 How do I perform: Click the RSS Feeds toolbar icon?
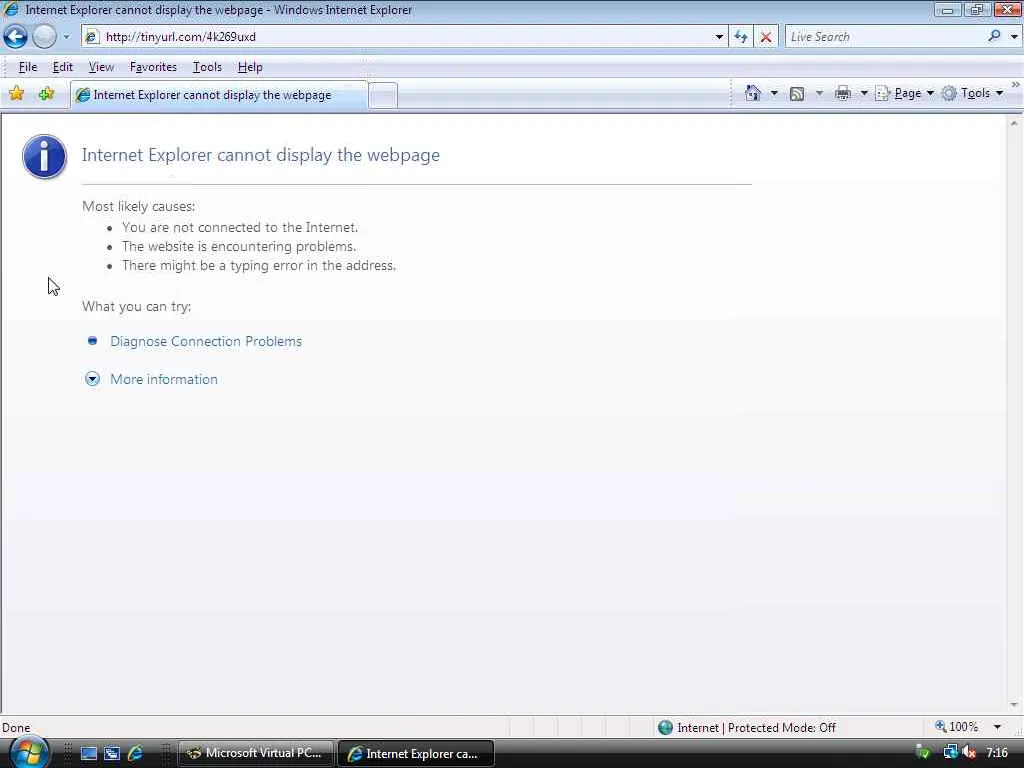(797, 93)
